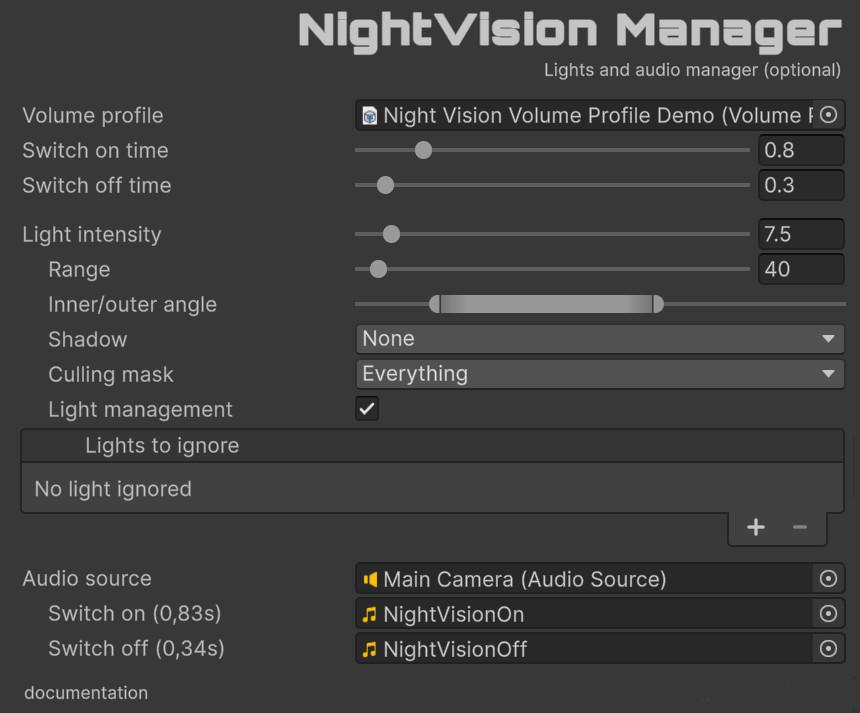Click the Light intensity slider handle

(391, 235)
